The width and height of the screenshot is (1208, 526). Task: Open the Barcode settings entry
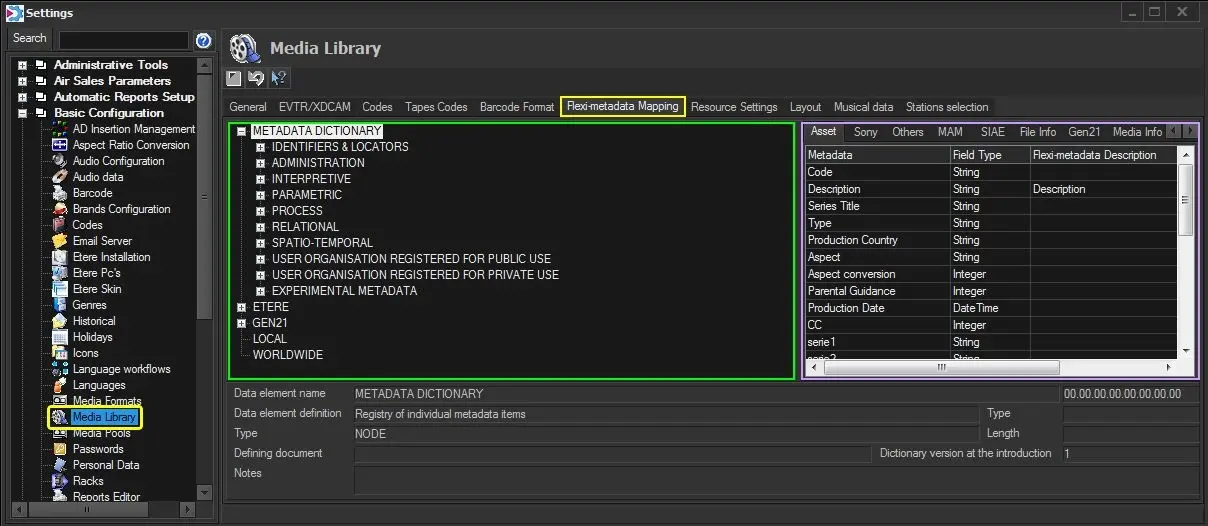pyautogui.click(x=92, y=193)
